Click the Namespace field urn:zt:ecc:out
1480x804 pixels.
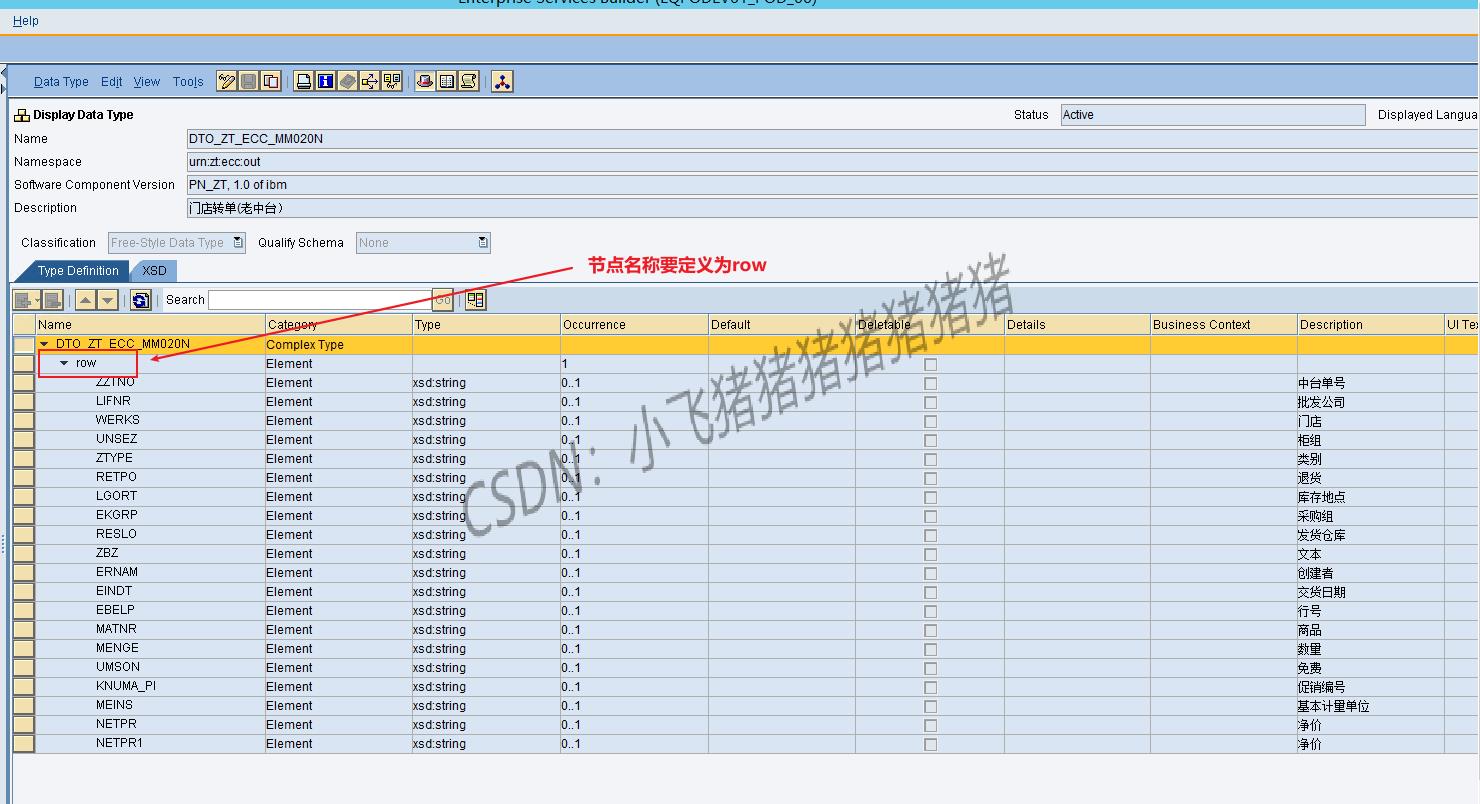coord(832,162)
